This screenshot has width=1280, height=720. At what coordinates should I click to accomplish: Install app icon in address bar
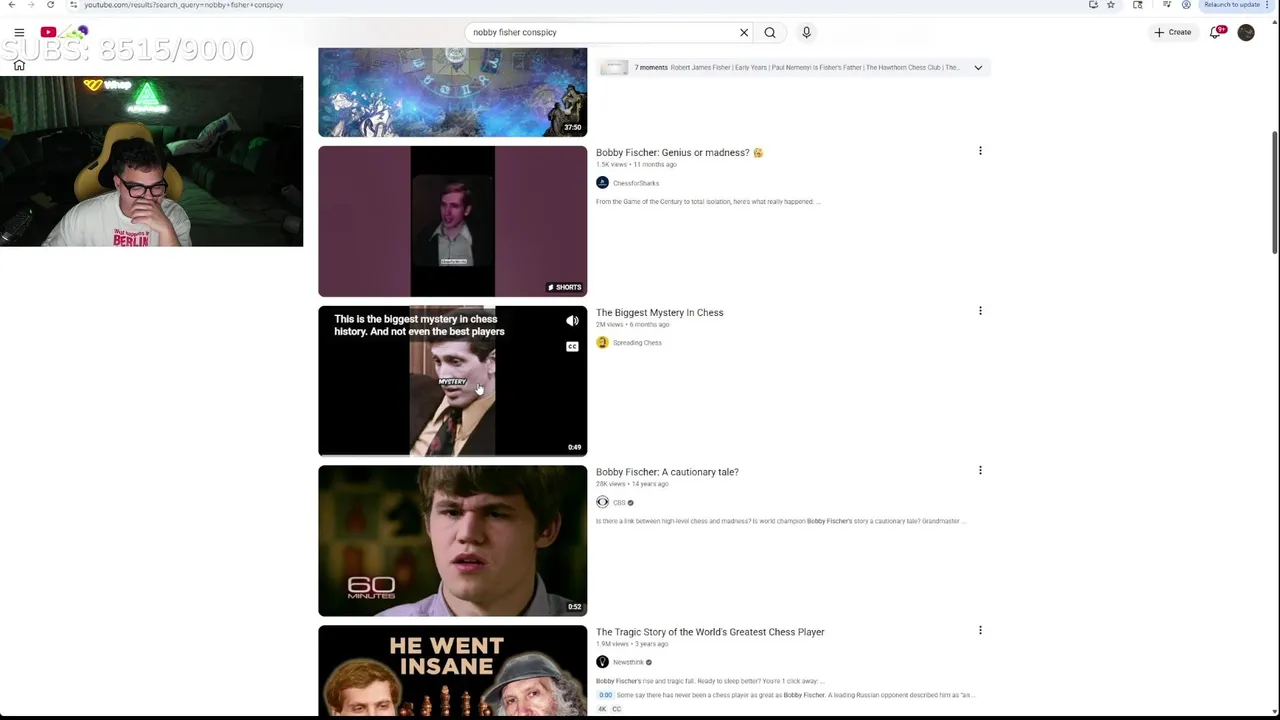pos(1093,5)
